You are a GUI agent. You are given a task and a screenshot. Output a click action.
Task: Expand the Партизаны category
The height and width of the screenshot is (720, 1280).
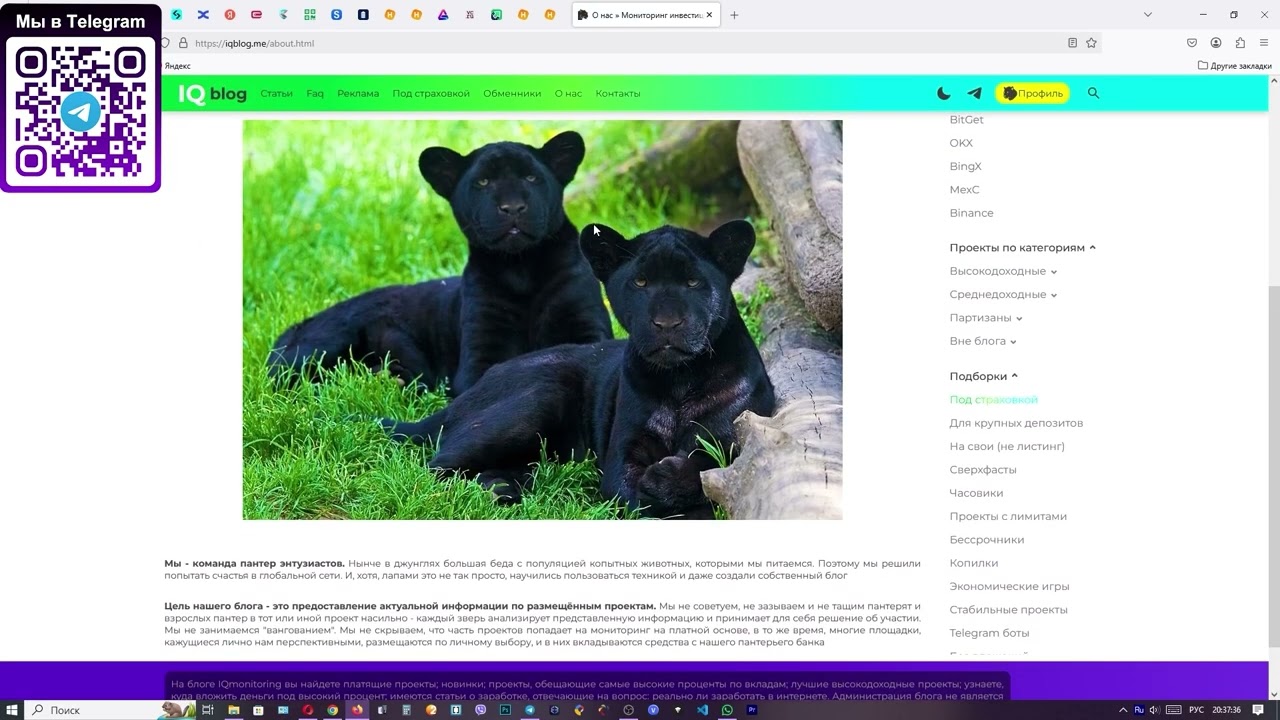coord(986,317)
